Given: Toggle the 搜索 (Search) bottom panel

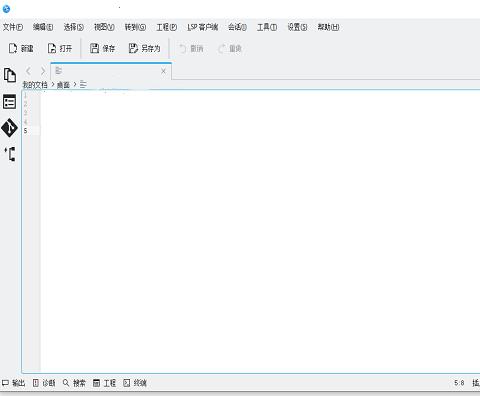Looking at the screenshot, I should pos(74,383).
